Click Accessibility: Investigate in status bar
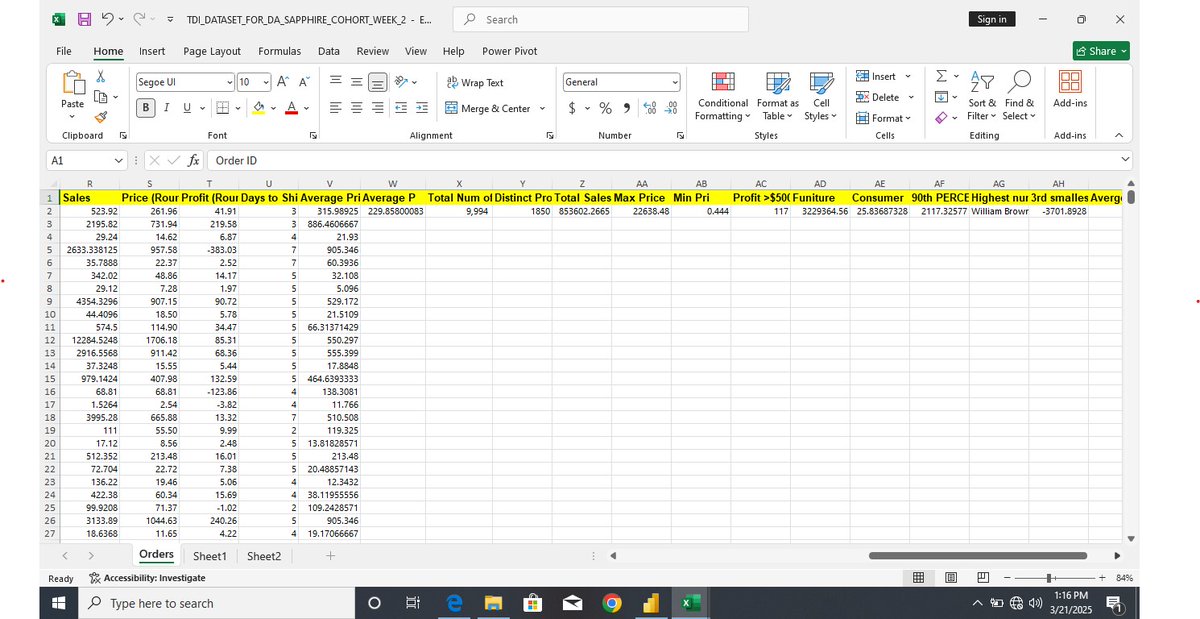1200x619 pixels. coord(148,578)
